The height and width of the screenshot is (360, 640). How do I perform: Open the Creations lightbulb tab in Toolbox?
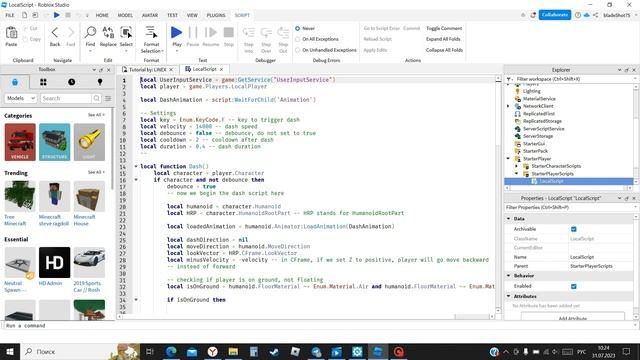(x=100, y=82)
